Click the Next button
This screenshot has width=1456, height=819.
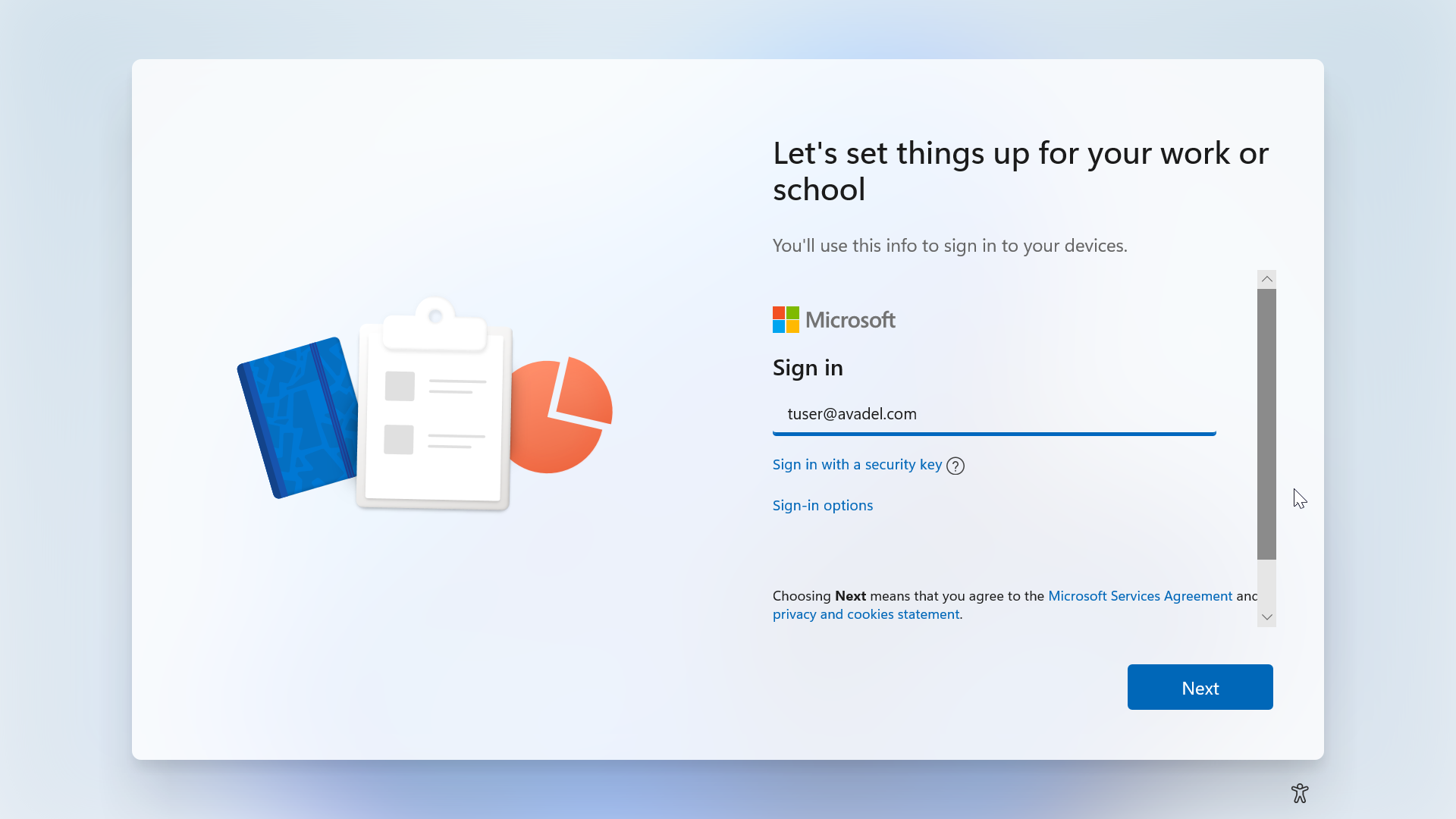1200,687
